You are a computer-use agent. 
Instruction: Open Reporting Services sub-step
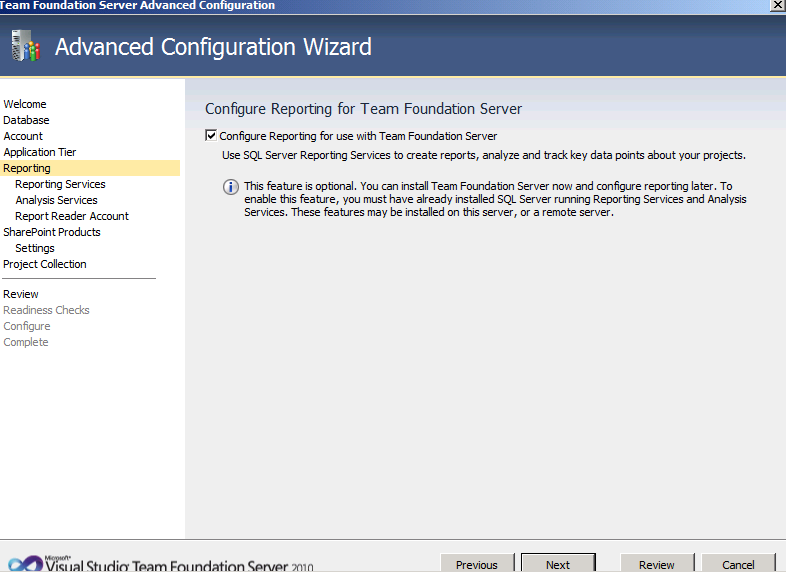tap(60, 184)
